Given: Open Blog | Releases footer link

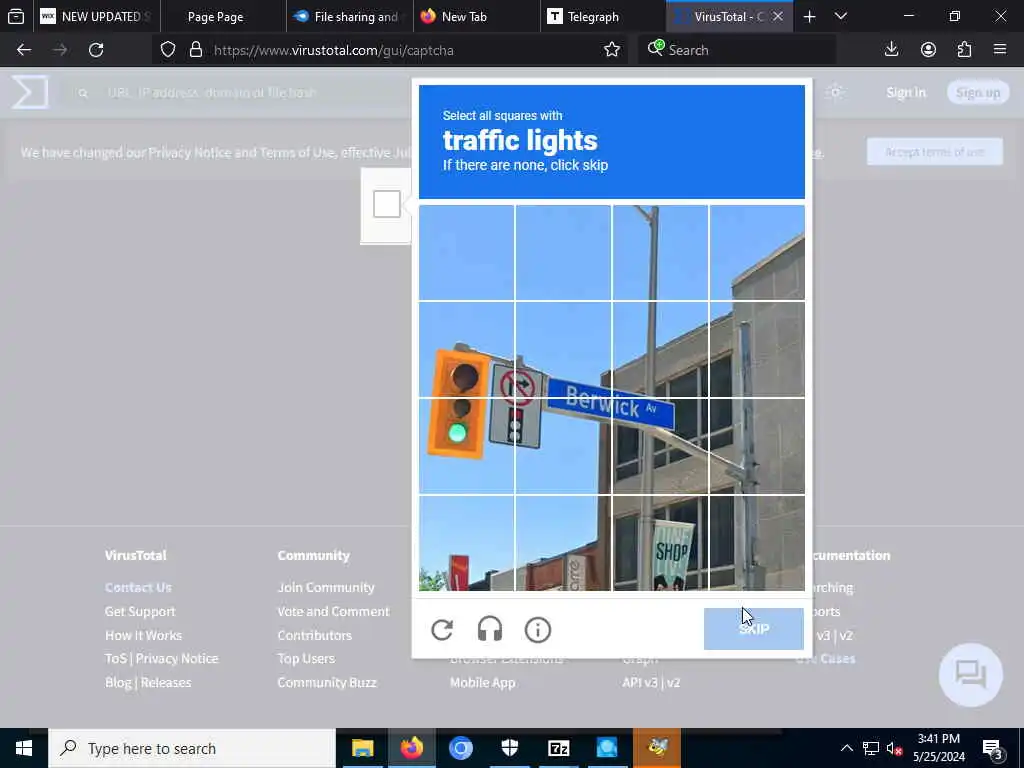Looking at the screenshot, I should [148, 682].
